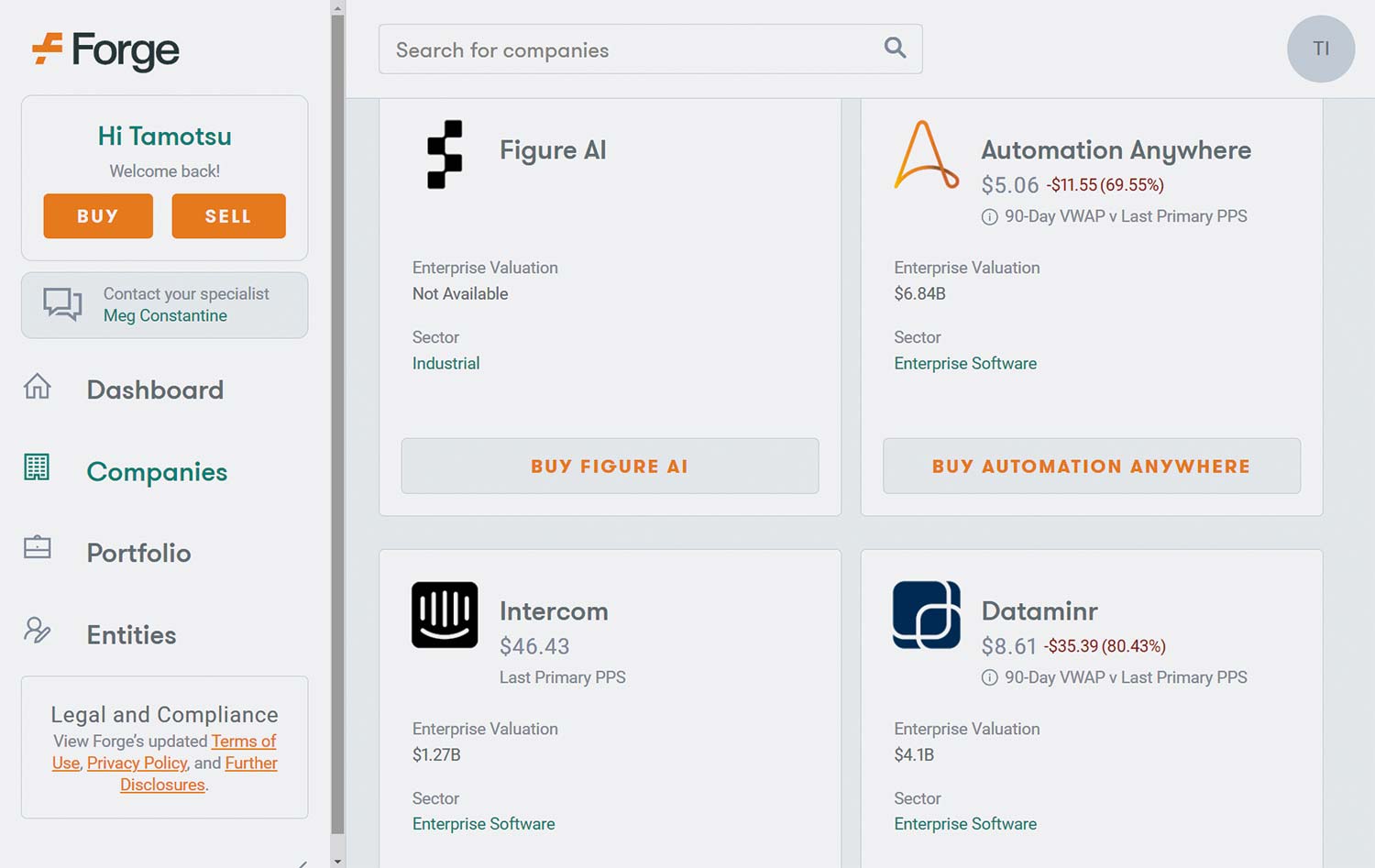The width and height of the screenshot is (1375, 868).
Task: Open the Dataminr company name
Action: (1039, 610)
